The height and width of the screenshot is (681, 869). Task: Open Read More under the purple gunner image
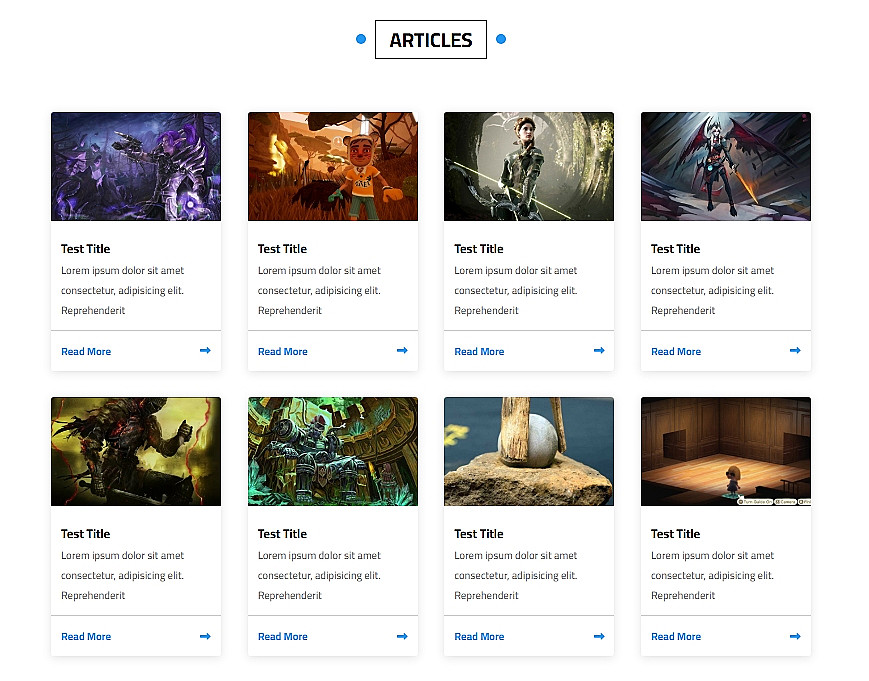pyautogui.click(x=86, y=351)
